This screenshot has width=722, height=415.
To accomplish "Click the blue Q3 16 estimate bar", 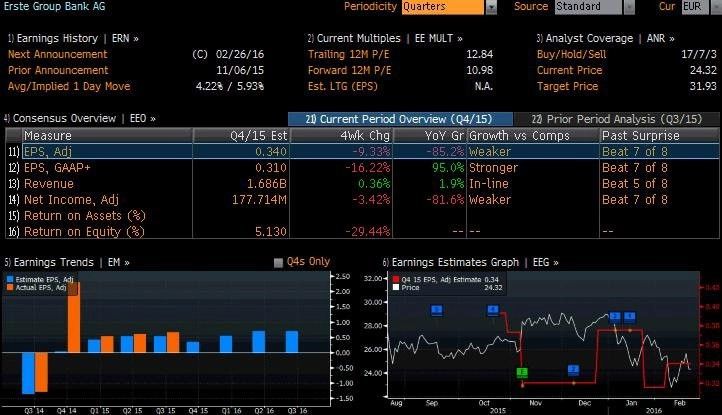I will [x=292, y=342].
